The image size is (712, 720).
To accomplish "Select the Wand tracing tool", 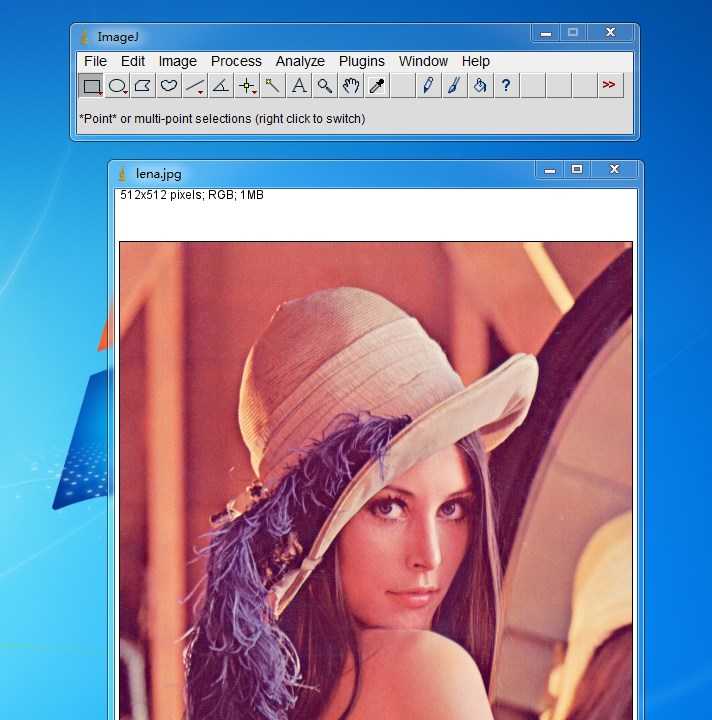I will 273,85.
